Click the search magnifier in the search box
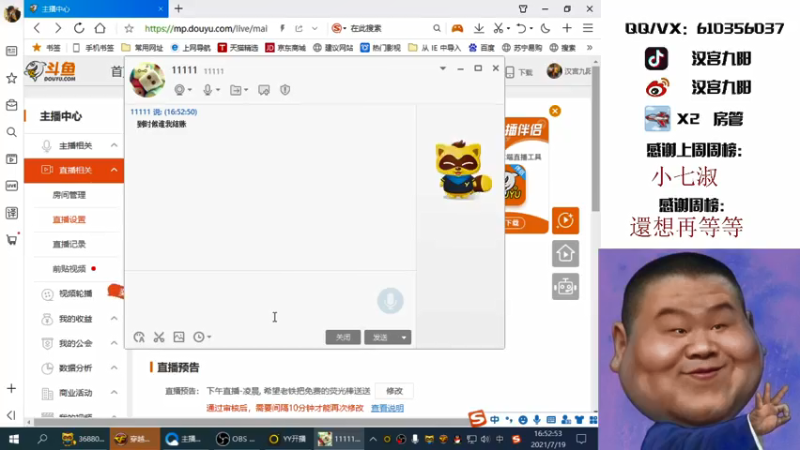This screenshot has width=800, height=450. (437, 29)
